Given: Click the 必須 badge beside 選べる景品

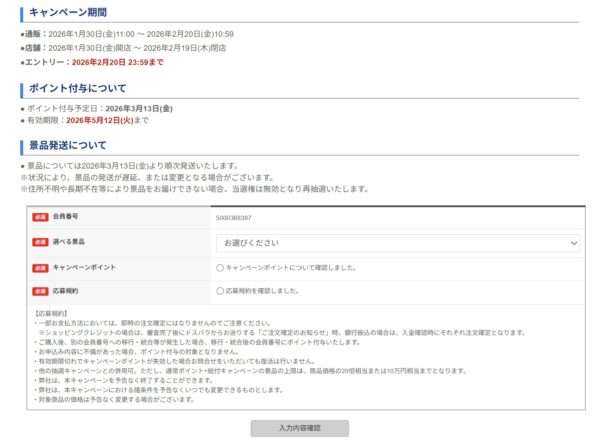Looking at the screenshot, I should tap(40, 243).
